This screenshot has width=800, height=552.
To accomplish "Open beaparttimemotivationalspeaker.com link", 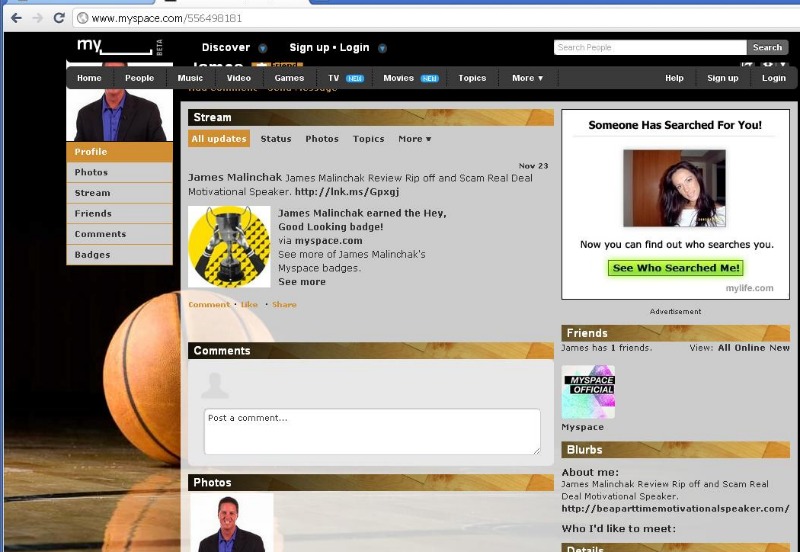I will point(675,509).
